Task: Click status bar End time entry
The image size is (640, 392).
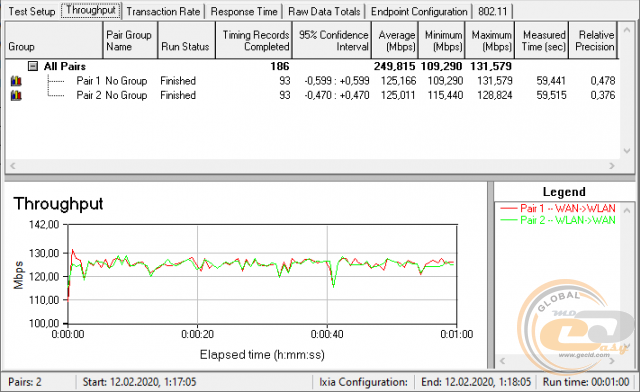Action: click(476, 382)
